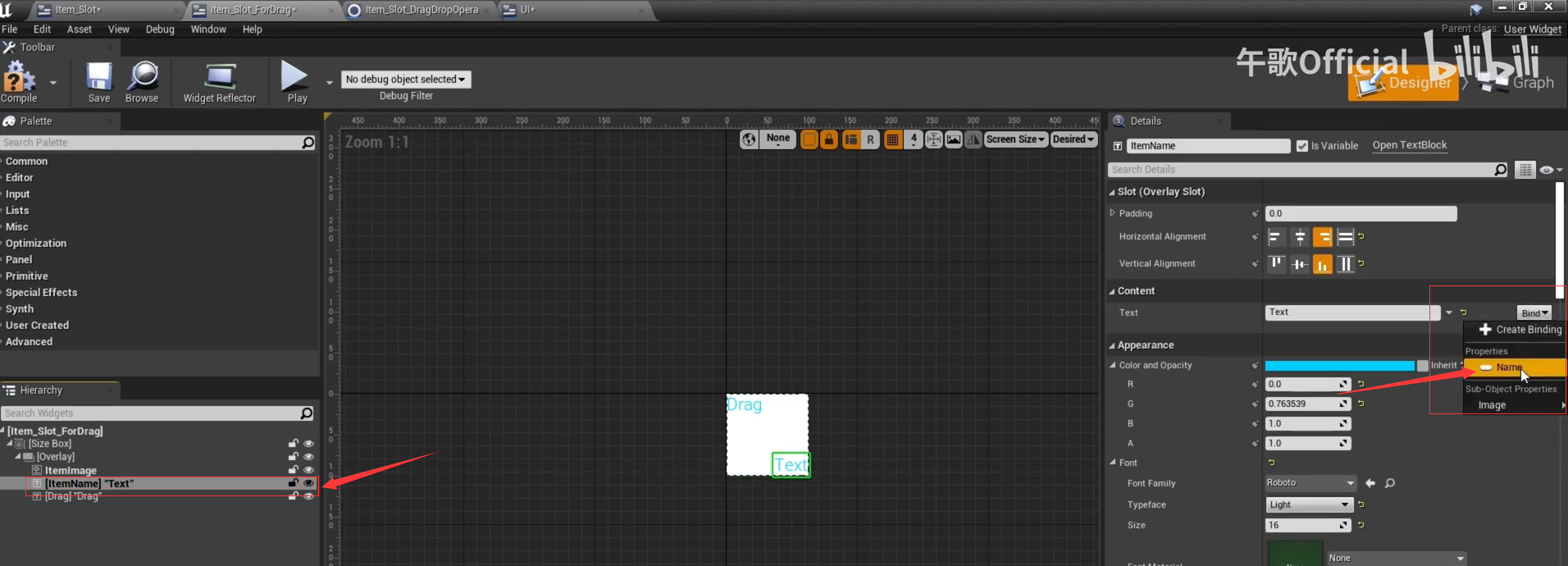The image size is (1568, 566).
Task: Toggle the Inherit color checkbox
Action: [1423, 366]
